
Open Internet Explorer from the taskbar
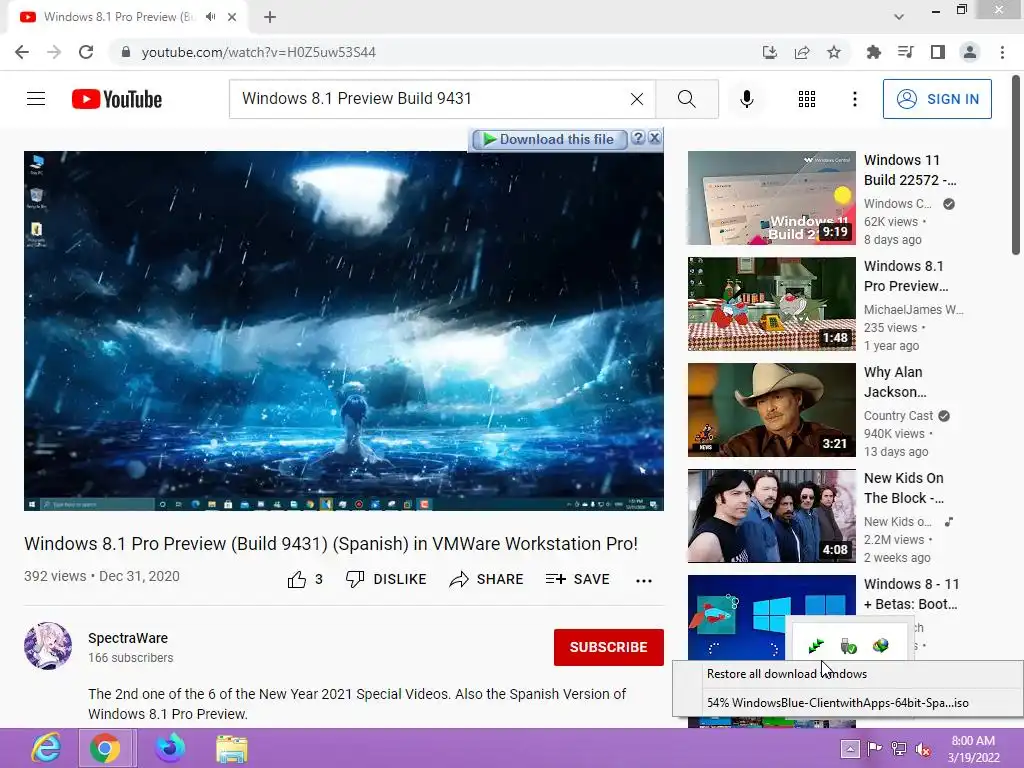tap(46, 748)
